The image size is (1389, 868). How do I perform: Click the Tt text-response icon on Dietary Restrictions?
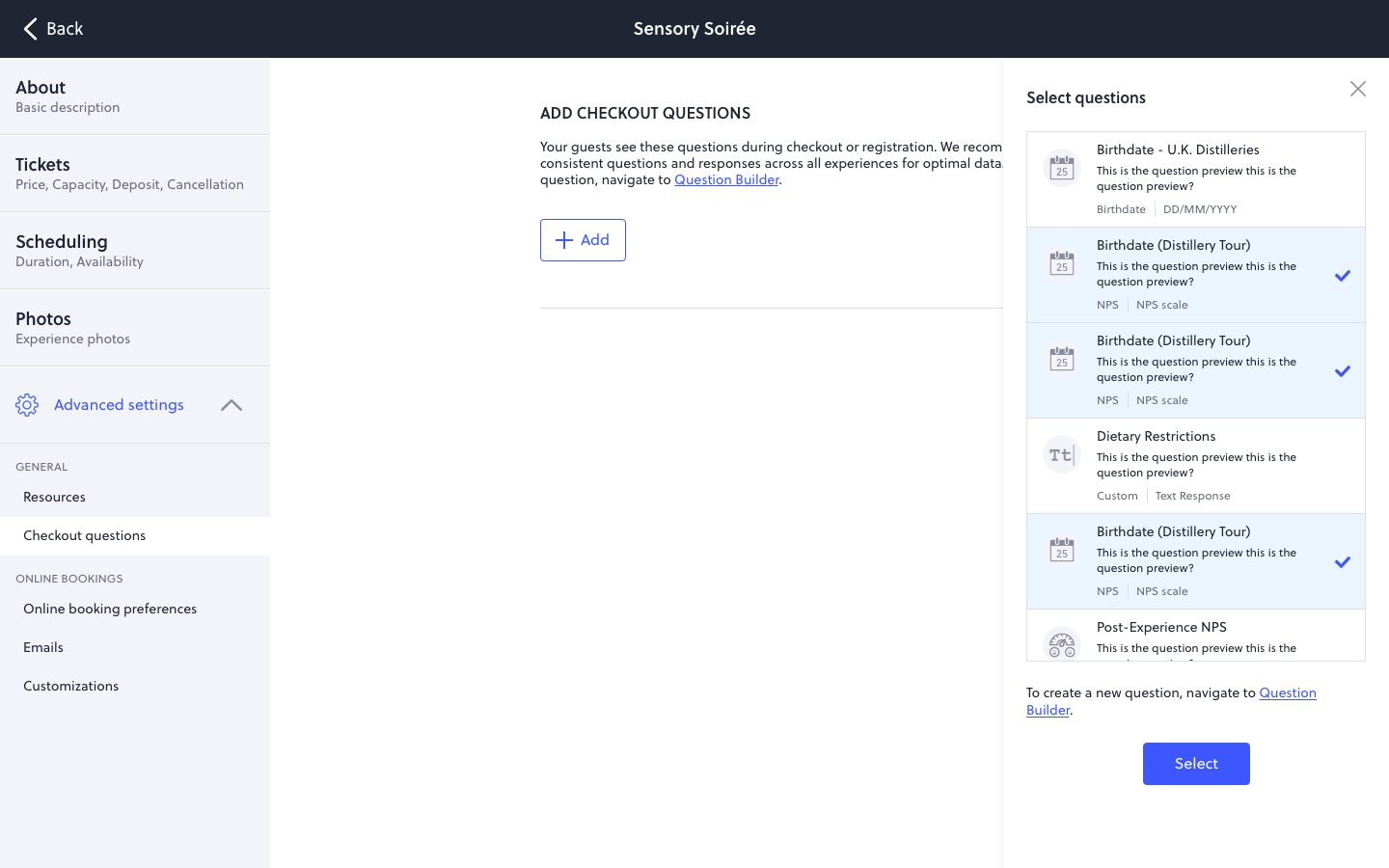pyautogui.click(x=1061, y=453)
